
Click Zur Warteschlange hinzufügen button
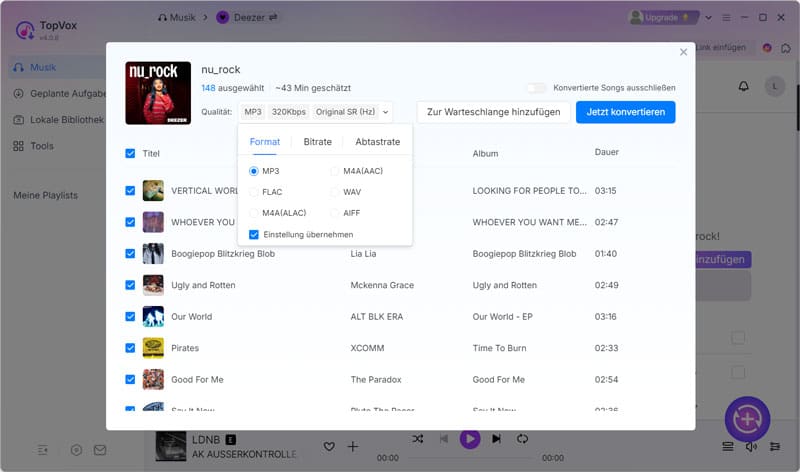[493, 112]
